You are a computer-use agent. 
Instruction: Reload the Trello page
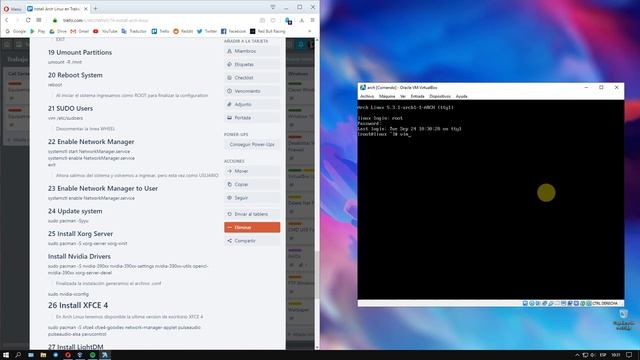(x=28, y=20)
